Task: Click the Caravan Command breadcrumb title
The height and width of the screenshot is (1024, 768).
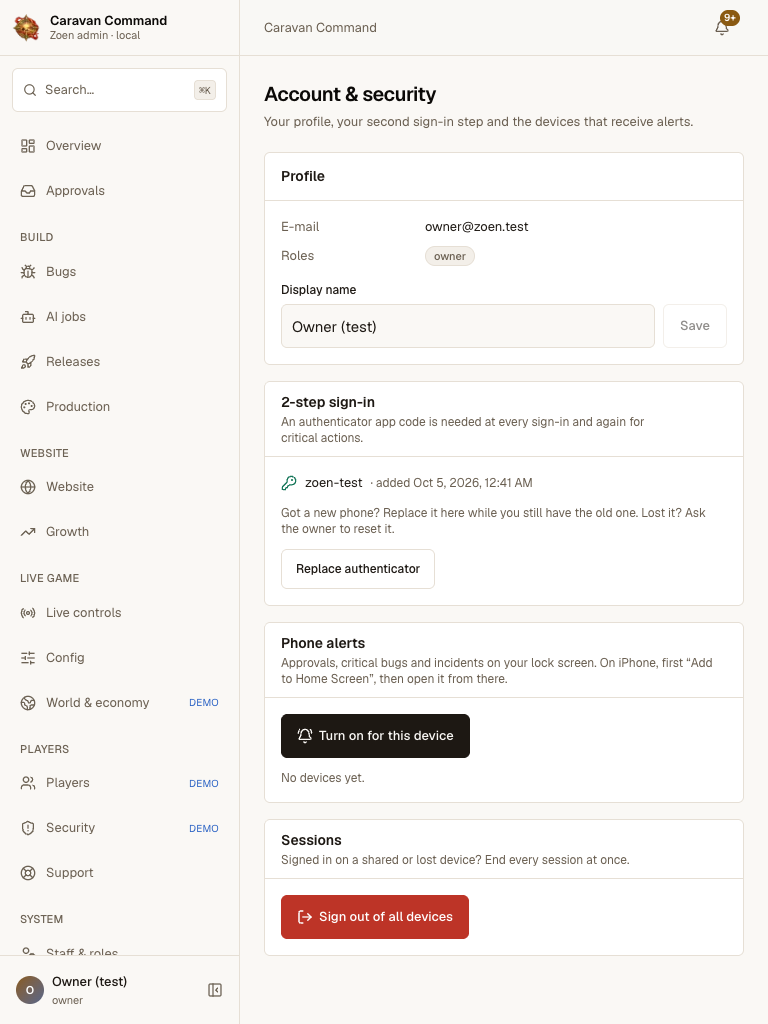Action: pos(320,27)
